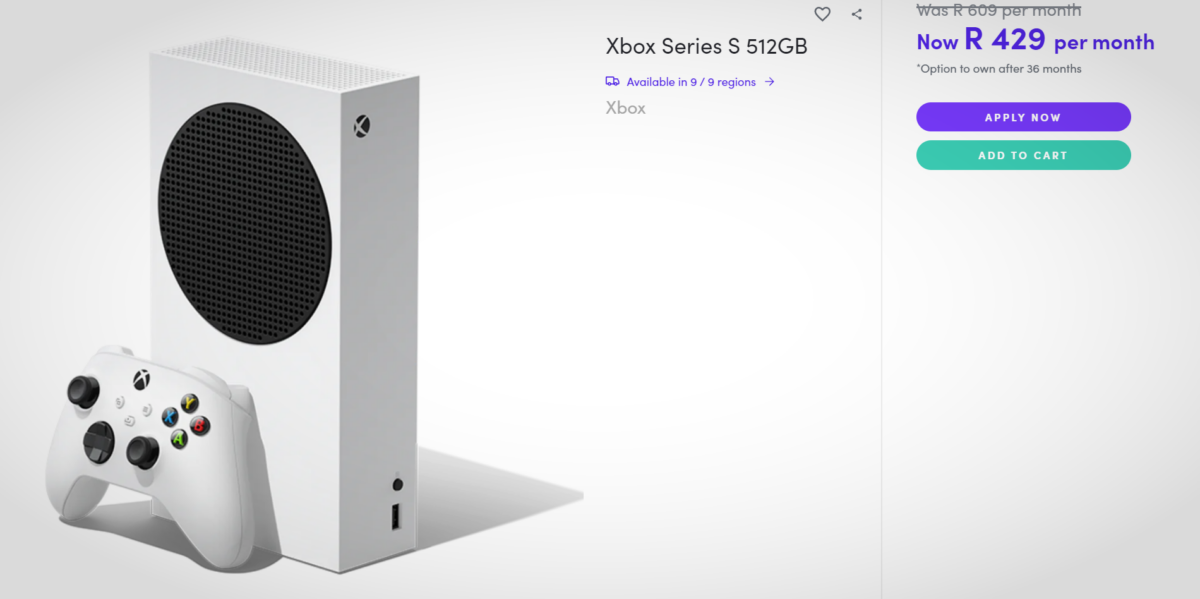The width and height of the screenshot is (1200, 599).
Task: Click the arrow next to regions availability
Action: pyautogui.click(x=769, y=82)
